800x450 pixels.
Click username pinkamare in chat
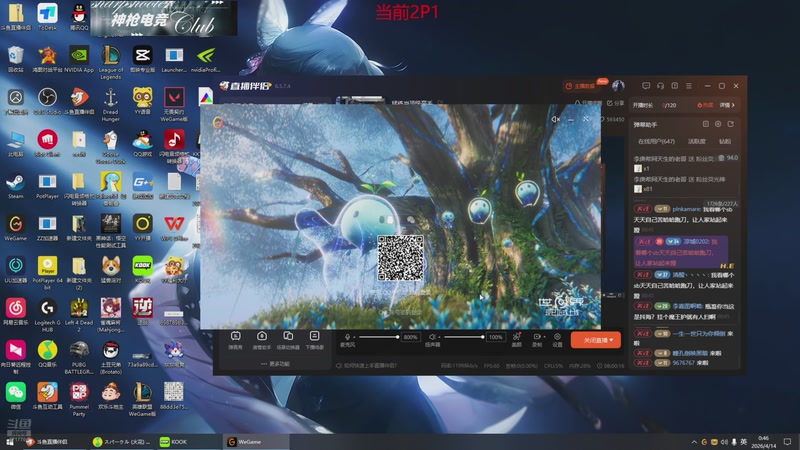(686, 209)
